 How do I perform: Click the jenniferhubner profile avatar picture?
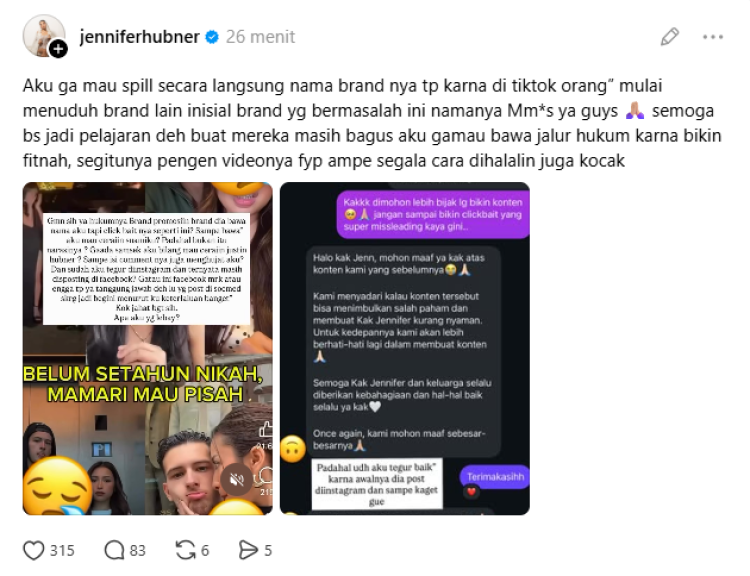(44, 35)
